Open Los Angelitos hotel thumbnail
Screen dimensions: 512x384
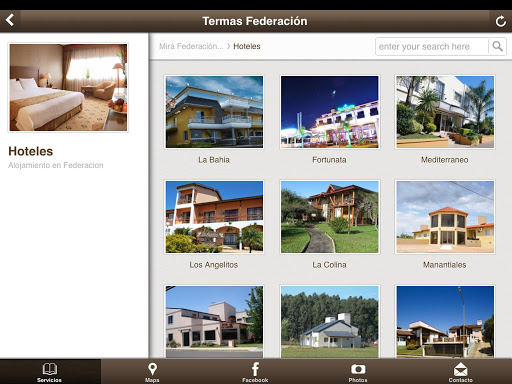(214, 217)
